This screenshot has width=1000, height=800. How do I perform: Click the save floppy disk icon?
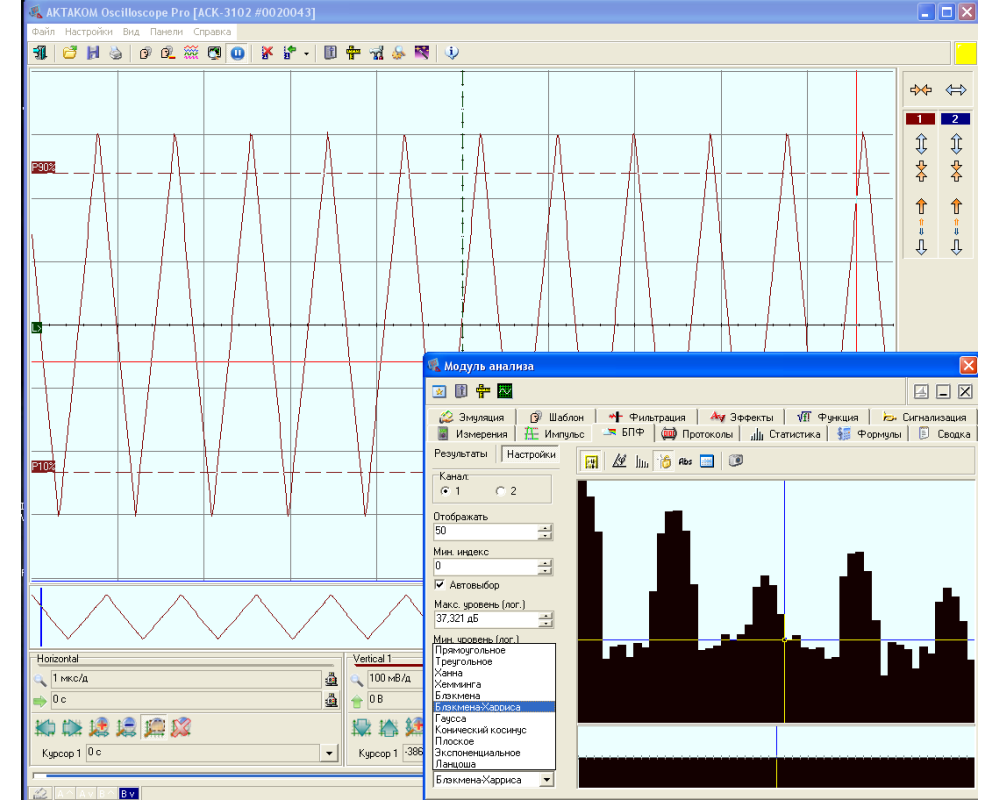(x=93, y=53)
